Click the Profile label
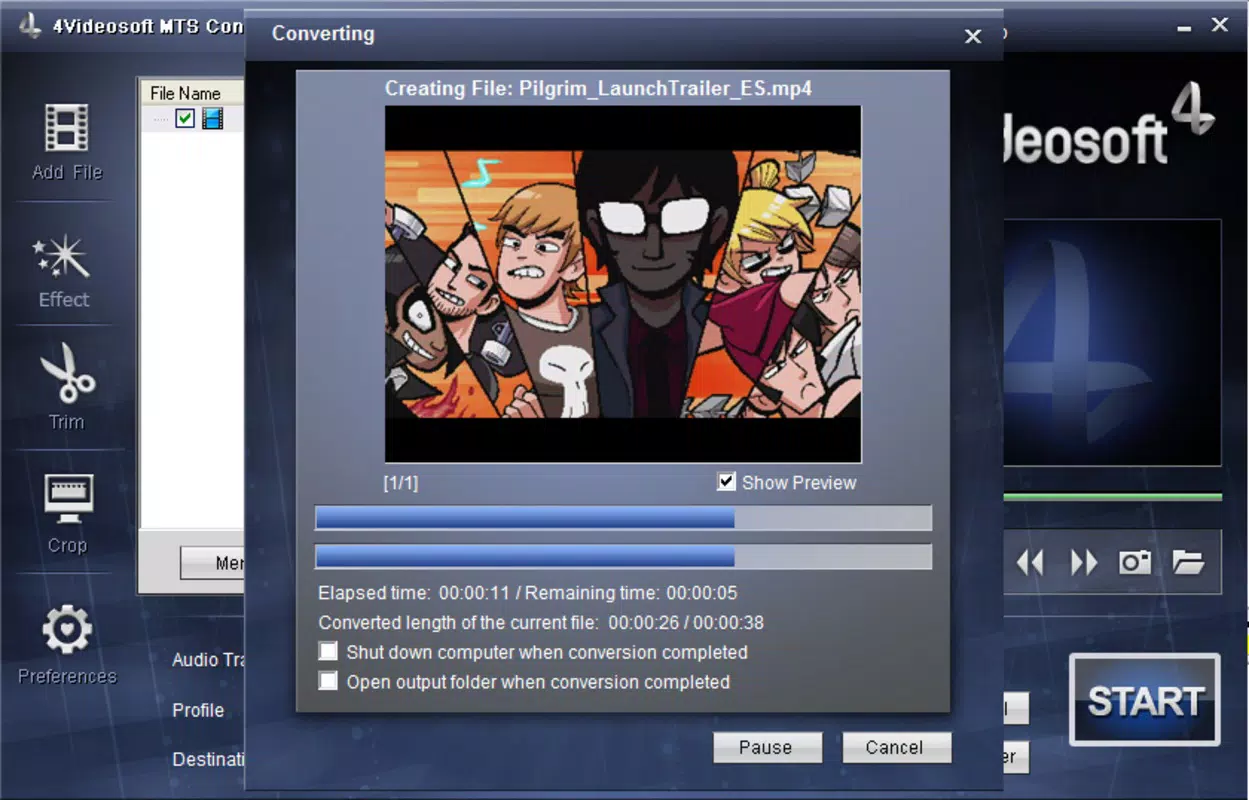The image size is (1249, 800). (198, 710)
